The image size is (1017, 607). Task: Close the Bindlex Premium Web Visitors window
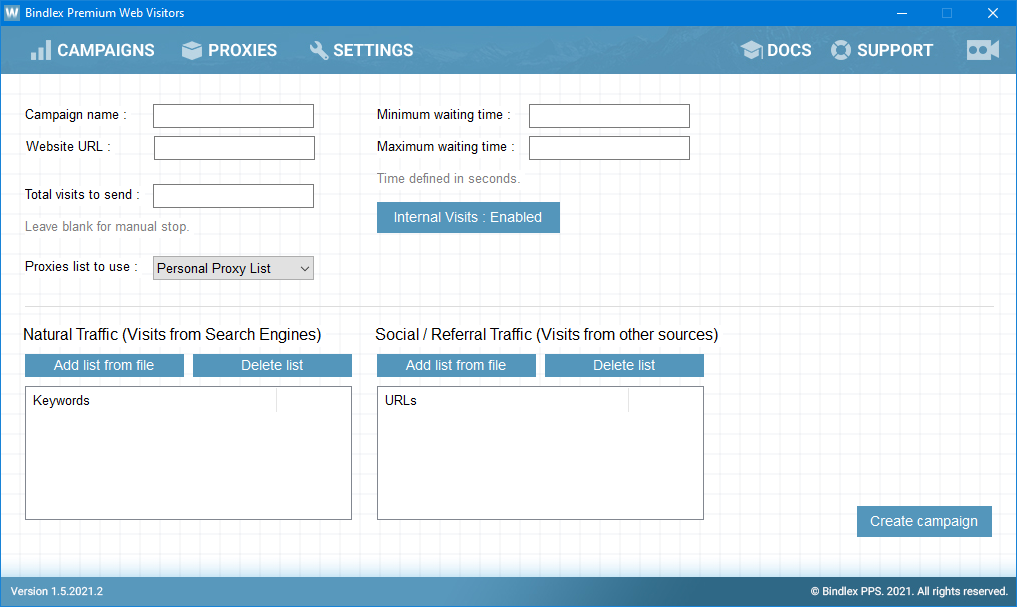coord(992,13)
